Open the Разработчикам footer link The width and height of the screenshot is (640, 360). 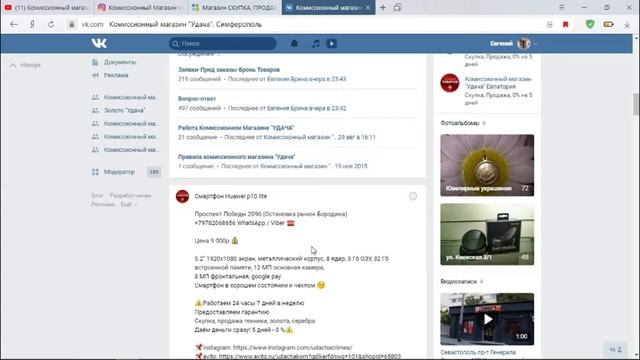tap(130, 196)
